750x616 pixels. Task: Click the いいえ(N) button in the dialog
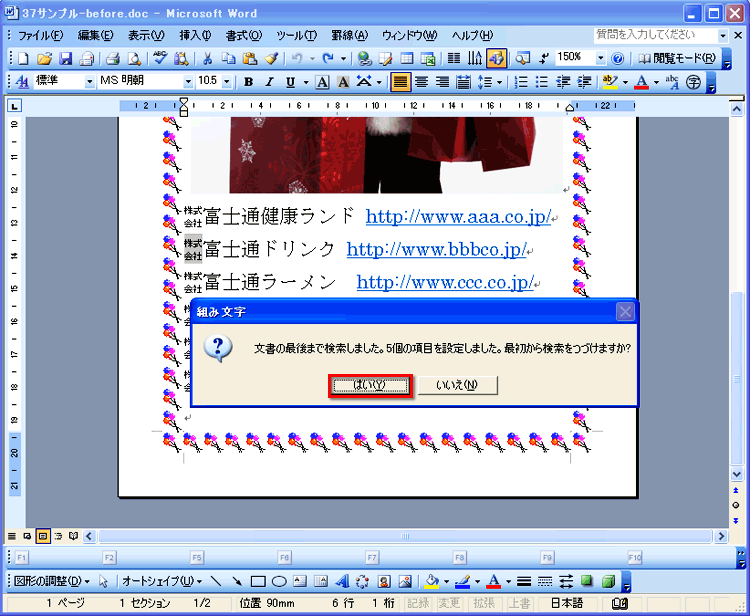coord(457,385)
